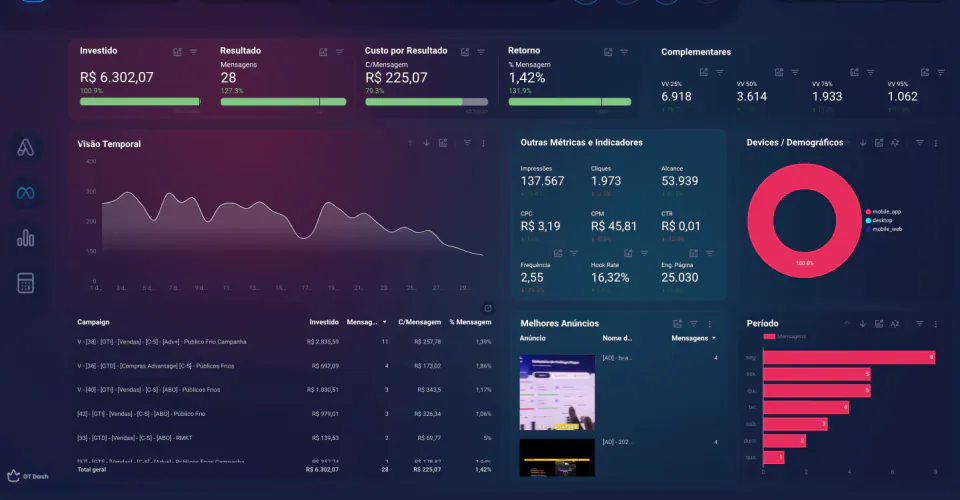Sort Melhores Anúncios by Mensagens column arrow
Image resolution: width=960 pixels, height=500 pixels.
(713, 338)
